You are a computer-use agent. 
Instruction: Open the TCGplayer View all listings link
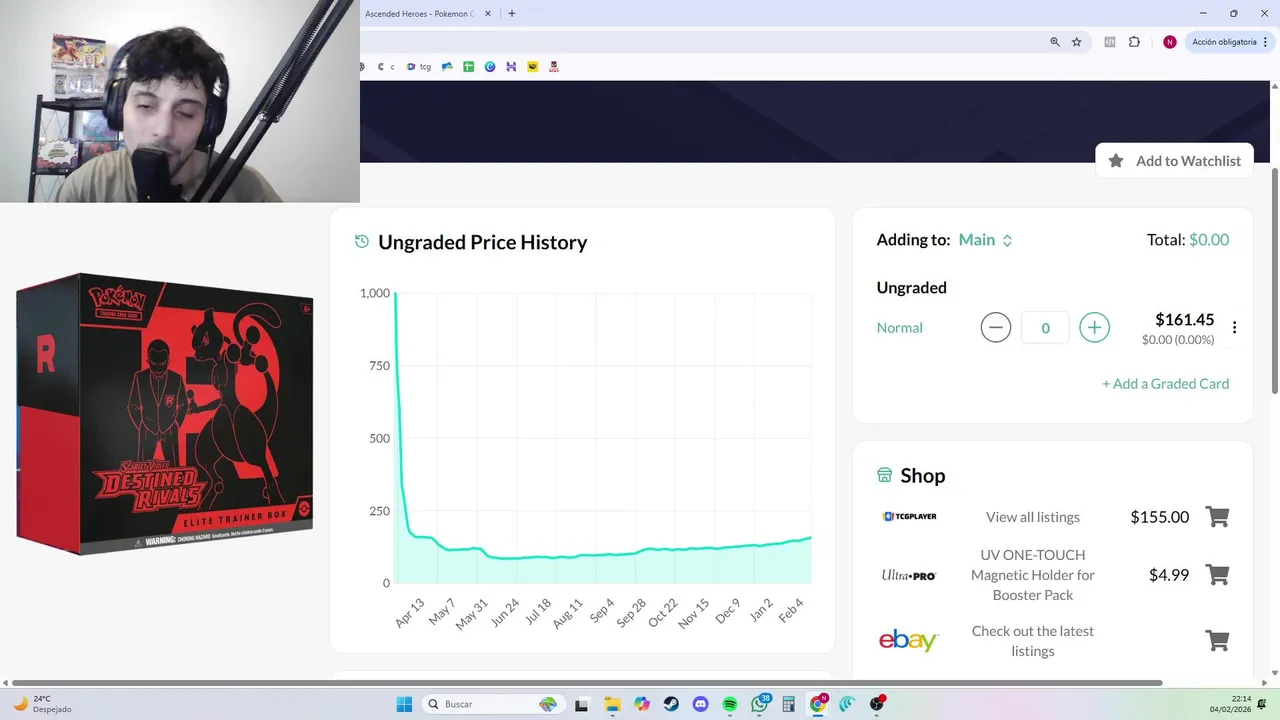[x=1033, y=517]
